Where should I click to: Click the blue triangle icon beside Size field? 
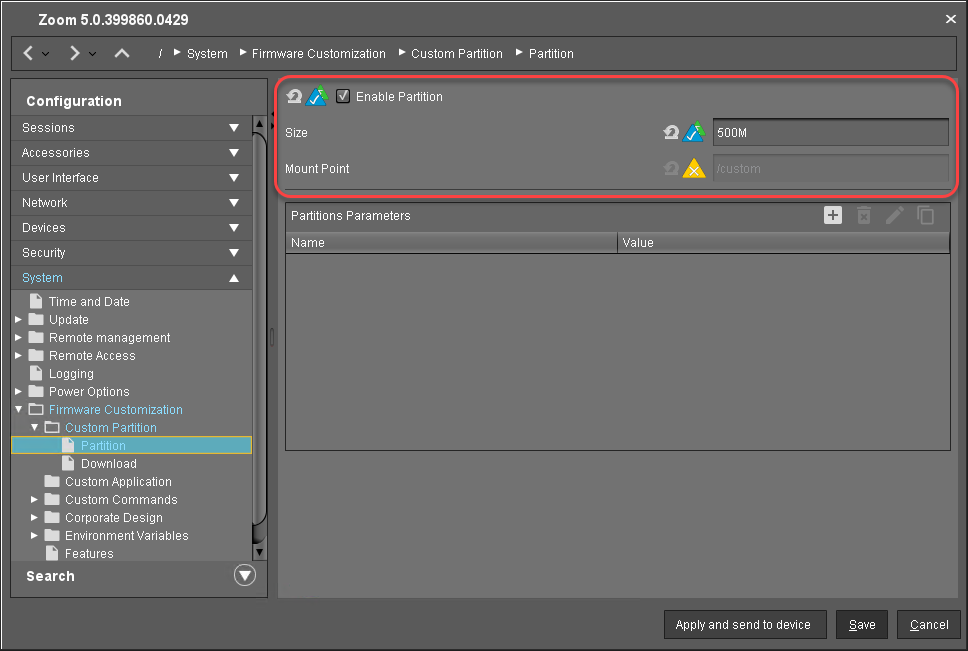694,132
